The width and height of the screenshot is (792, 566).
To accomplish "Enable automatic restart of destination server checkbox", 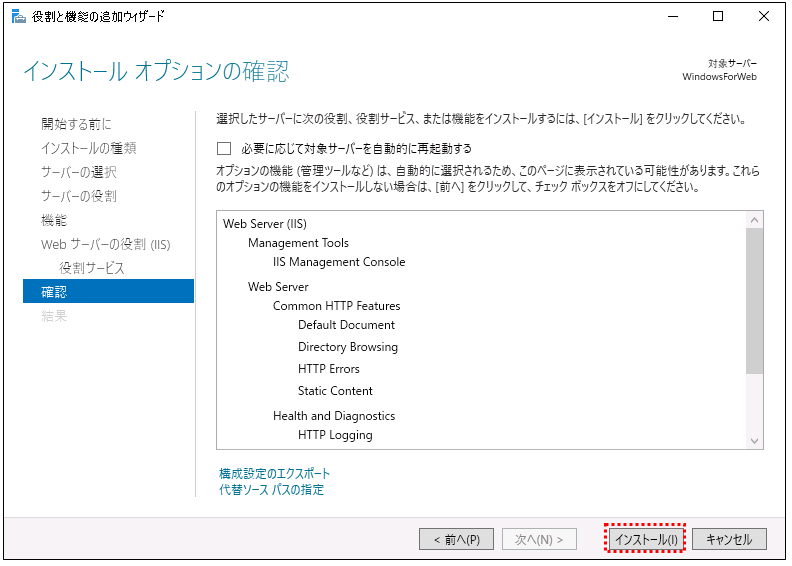I will [224, 148].
